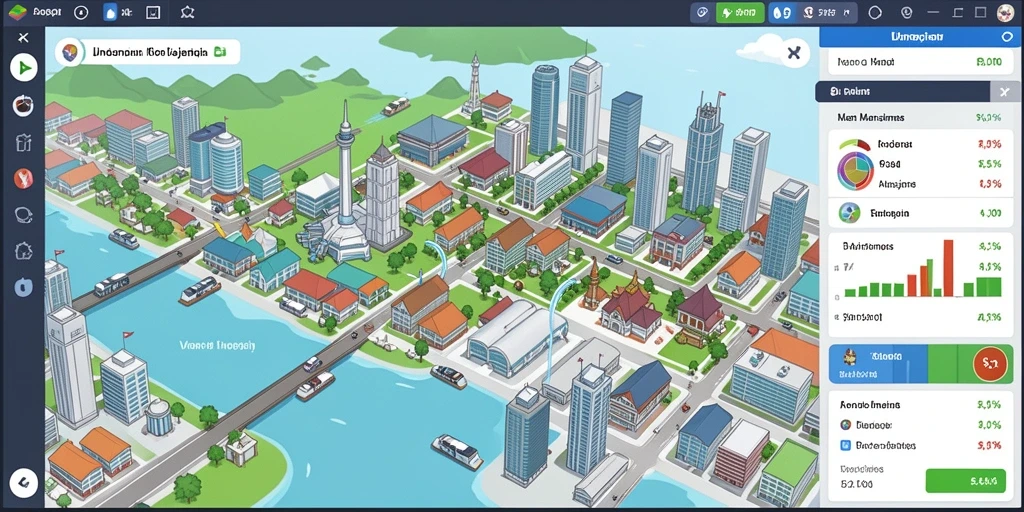Open the house icon in left sidebar
The image size is (1024, 512).
24,249
